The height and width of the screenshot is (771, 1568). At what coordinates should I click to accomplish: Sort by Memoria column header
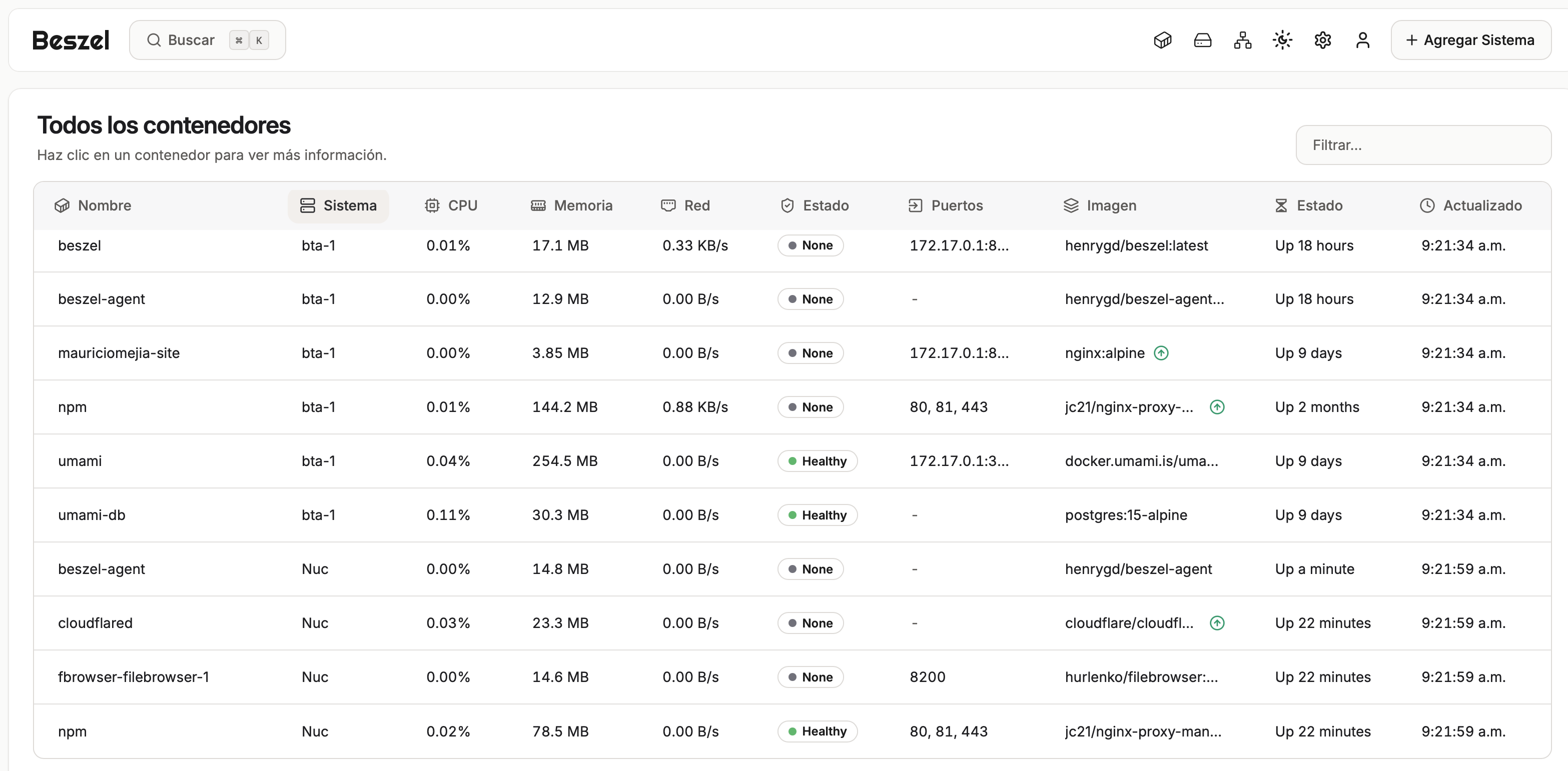click(571, 205)
